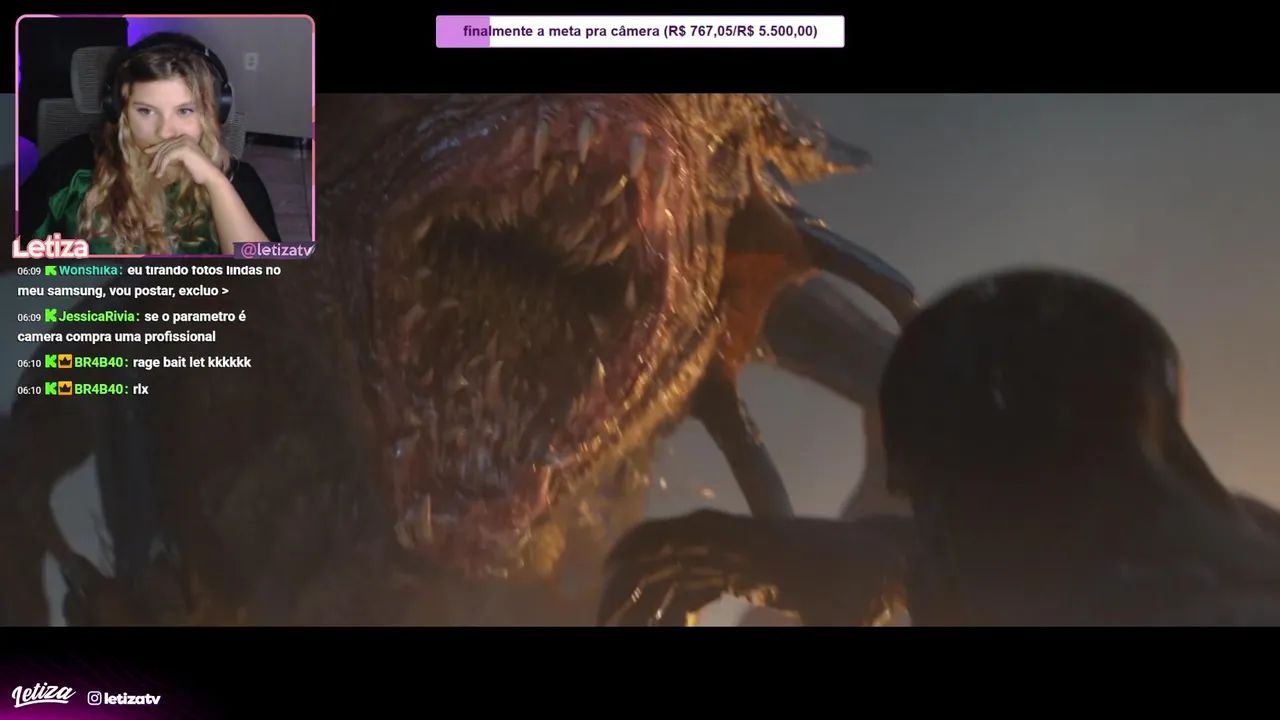1280x720 pixels.
Task: Click message 'eu tirando fotos lindas no meu samsung'
Action: pyautogui.click(x=149, y=280)
